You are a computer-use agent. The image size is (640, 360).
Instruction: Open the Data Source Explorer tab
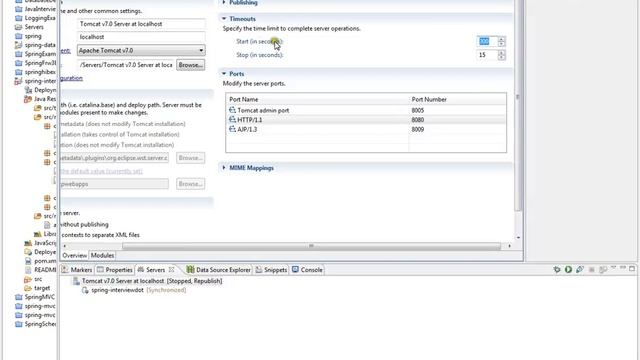[x=219, y=270]
